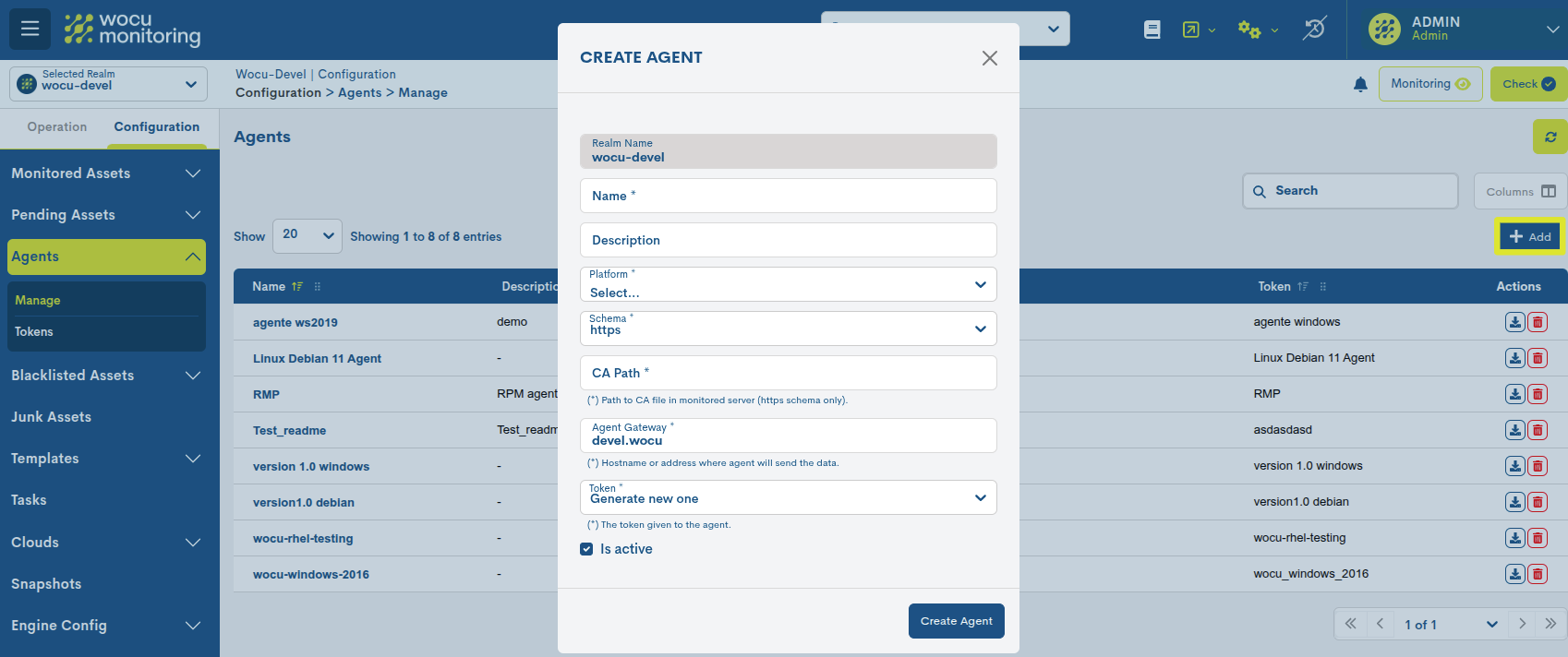Open the settings gears icon

(1249, 30)
